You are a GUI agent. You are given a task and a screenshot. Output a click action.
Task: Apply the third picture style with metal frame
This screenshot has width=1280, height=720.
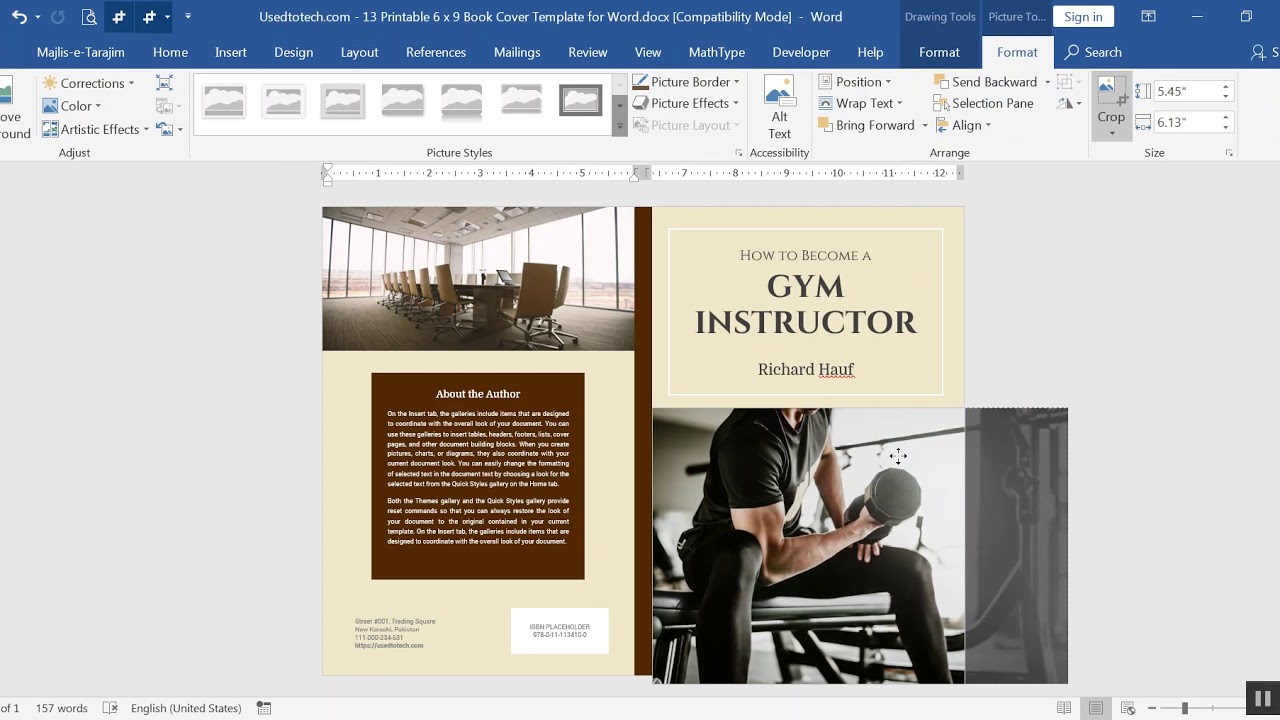click(343, 100)
